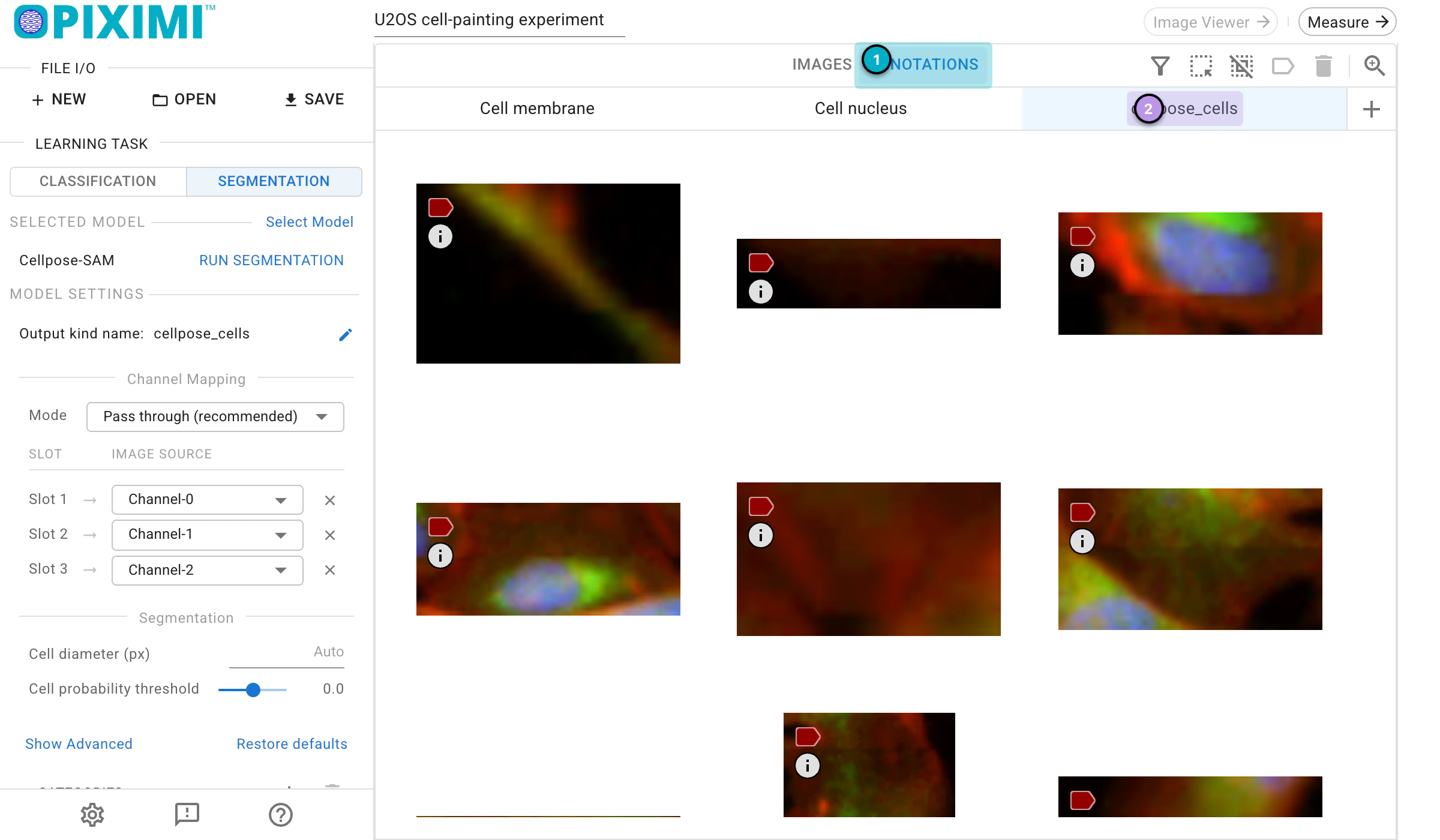Switch learning task to Segmentation
Image resolution: width=1440 pixels, height=840 pixels.
click(x=274, y=181)
